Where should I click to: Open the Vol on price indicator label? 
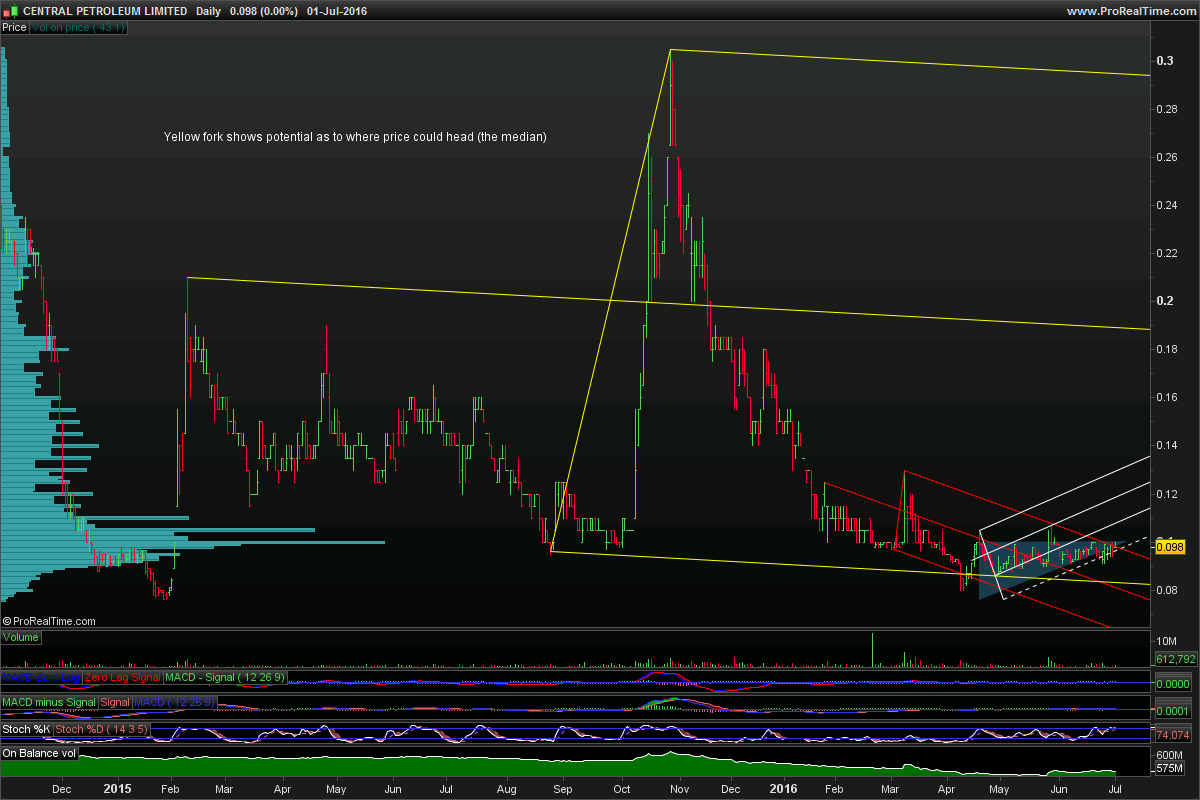tap(78, 28)
